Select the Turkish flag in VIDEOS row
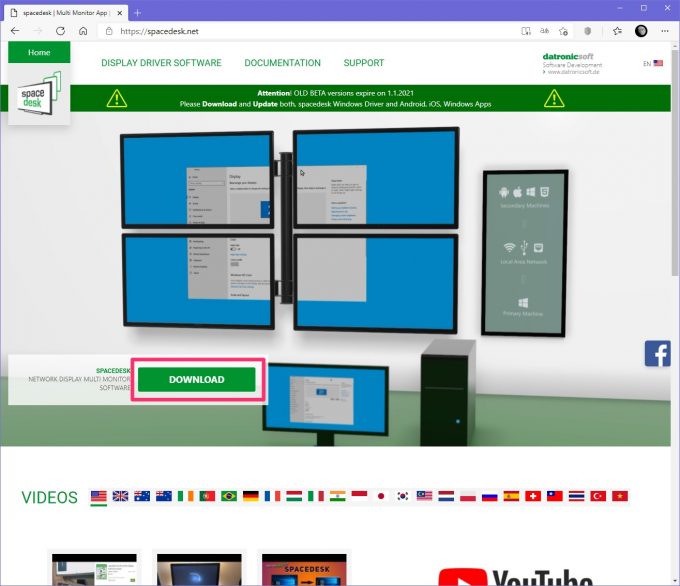This screenshot has height=586, width=680. pyautogui.click(x=598, y=496)
